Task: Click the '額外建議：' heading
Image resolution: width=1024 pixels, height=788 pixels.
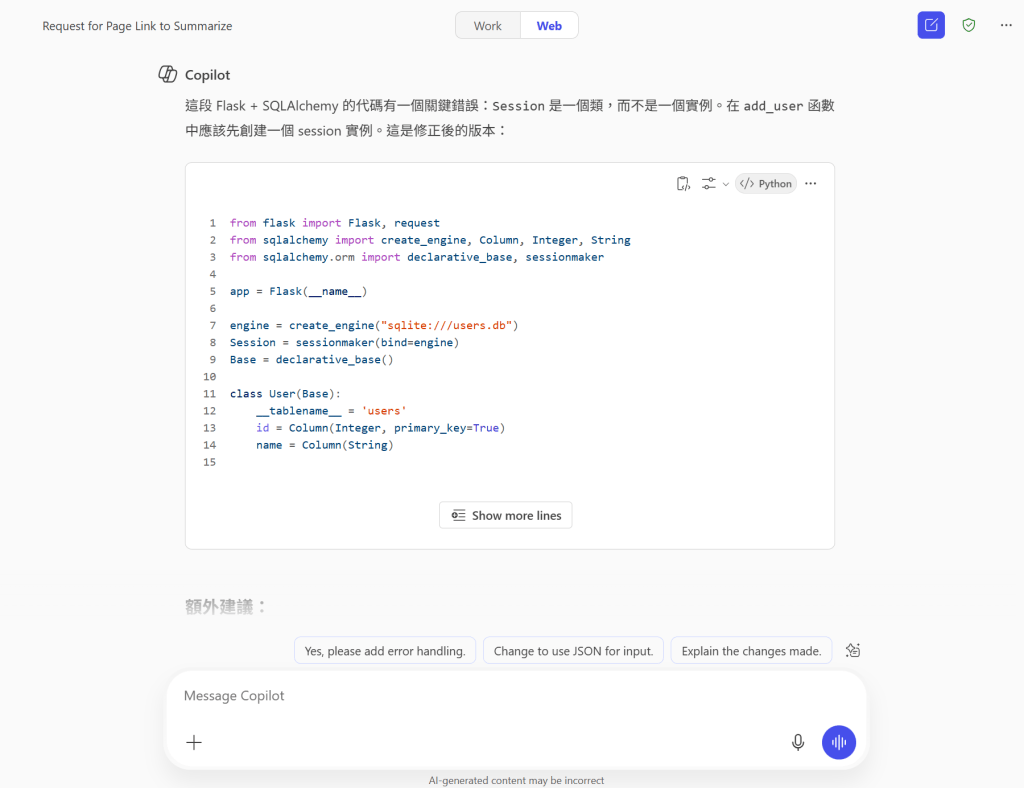Action: pyautogui.click(x=226, y=607)
